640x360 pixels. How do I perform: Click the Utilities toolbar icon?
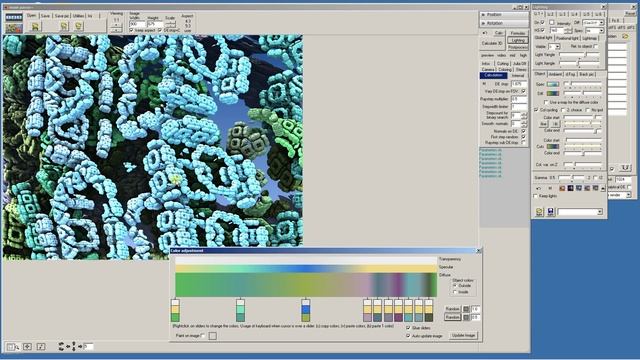pyautogui.click(x=78, y=26)
